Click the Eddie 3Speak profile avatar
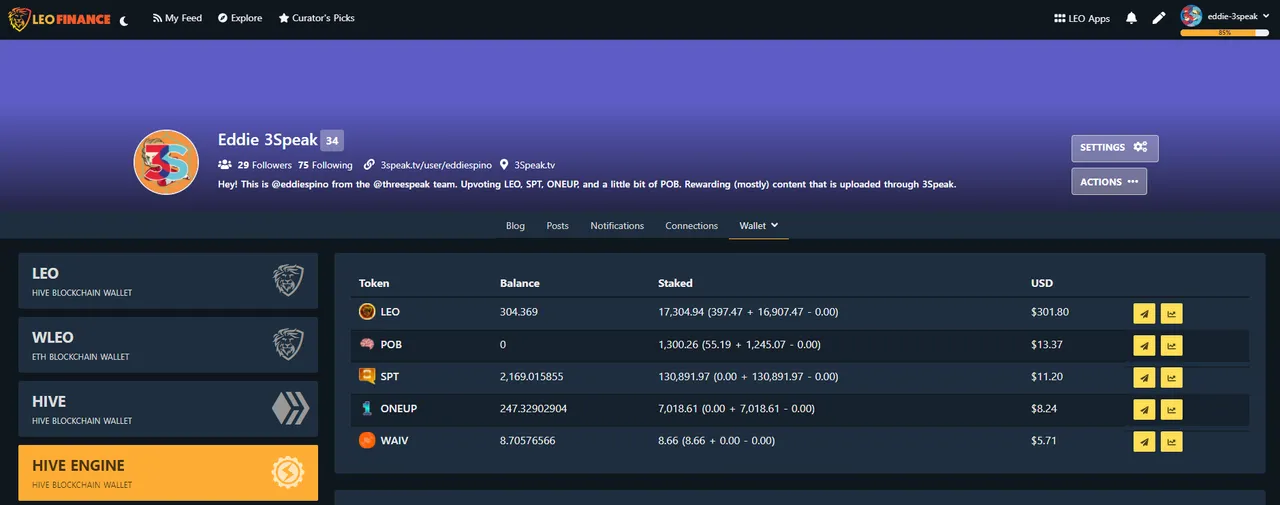The height and width of the screenshot is (505, 1280). point(166,162)
